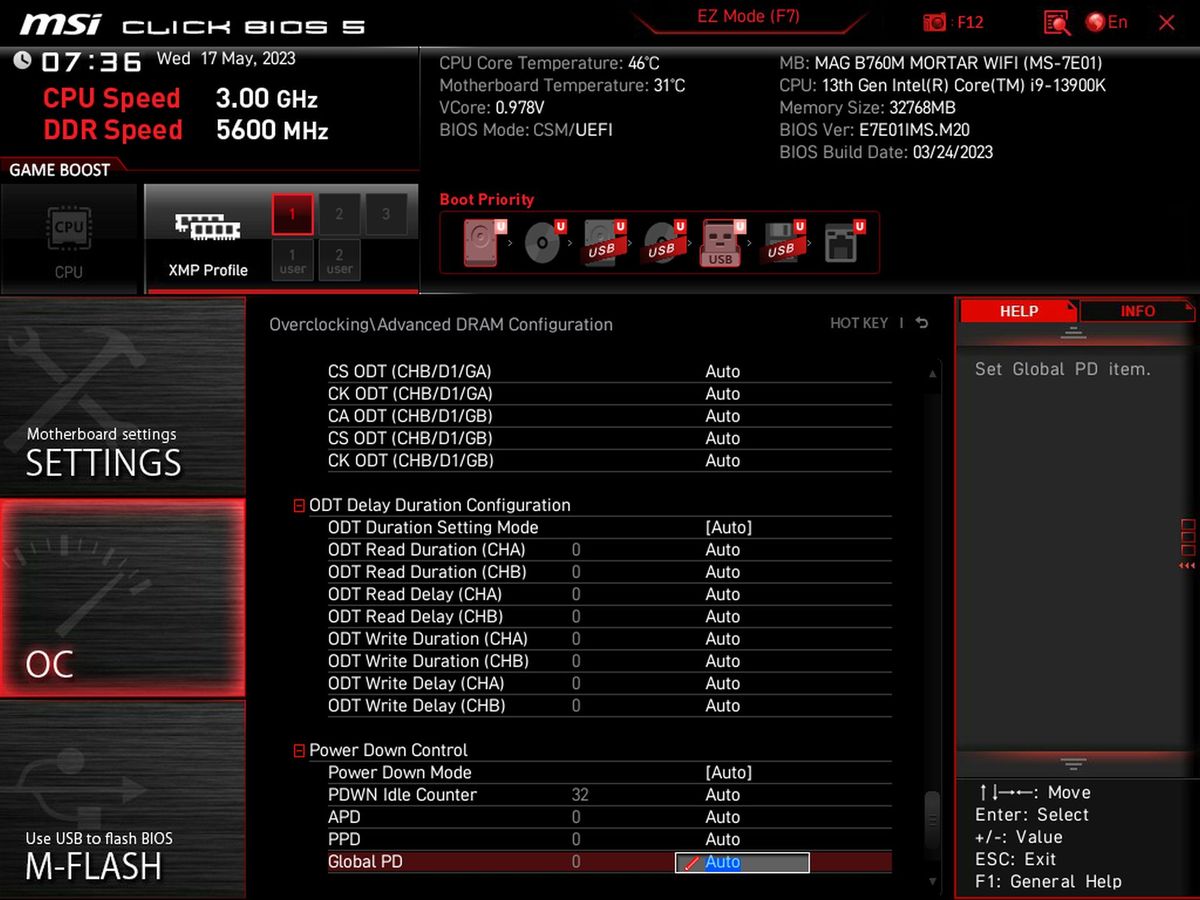Select ODT Read Delay (CHA) row
The height and width of the screenshot is (900, 1200).
(x=609, y=594)
